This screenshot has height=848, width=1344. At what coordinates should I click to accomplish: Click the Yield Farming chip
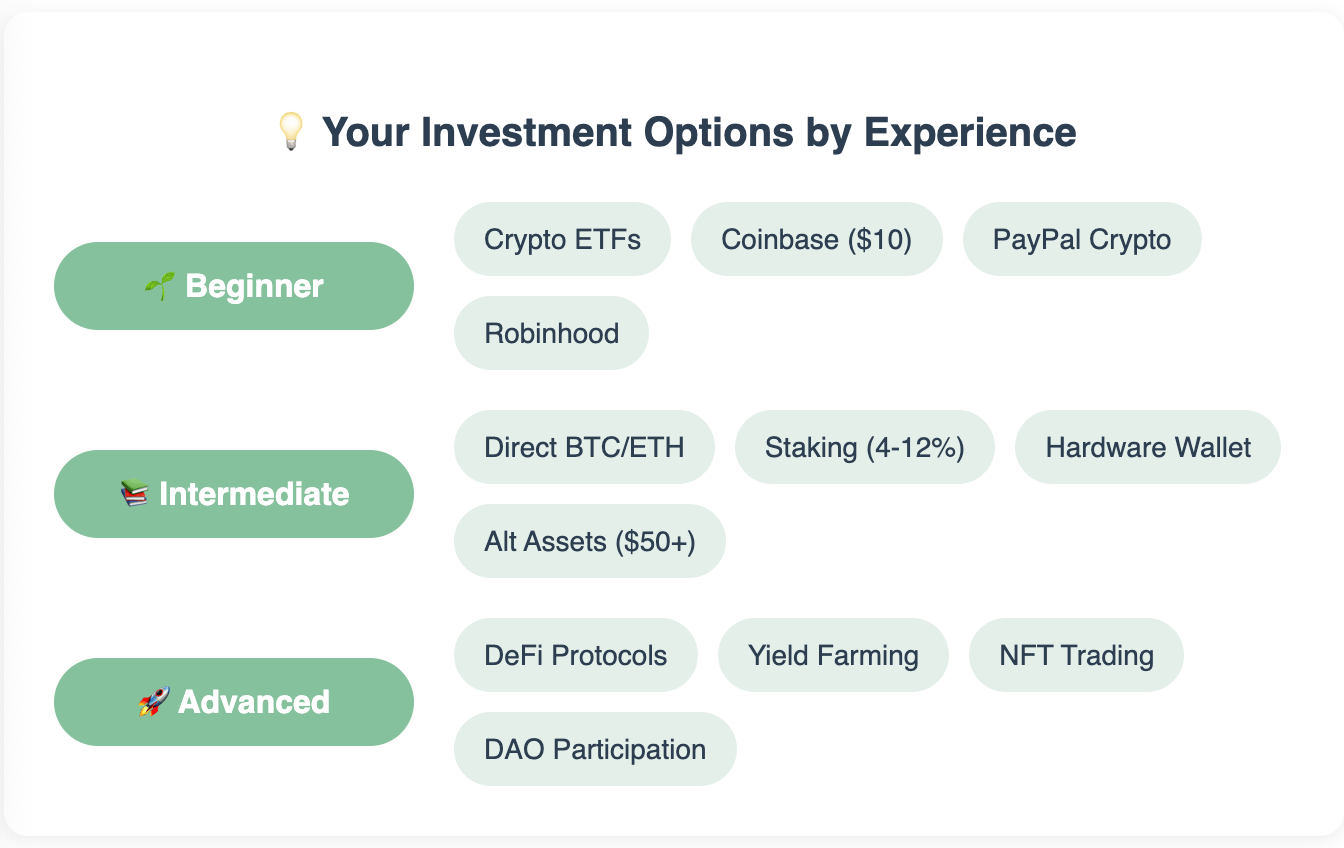(833, 655)
